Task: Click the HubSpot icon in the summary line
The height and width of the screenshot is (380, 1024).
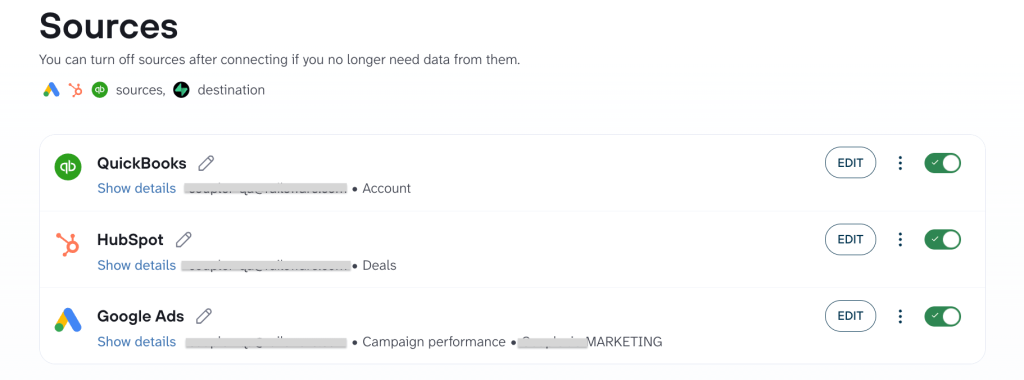Action: [x=76, y=90]
